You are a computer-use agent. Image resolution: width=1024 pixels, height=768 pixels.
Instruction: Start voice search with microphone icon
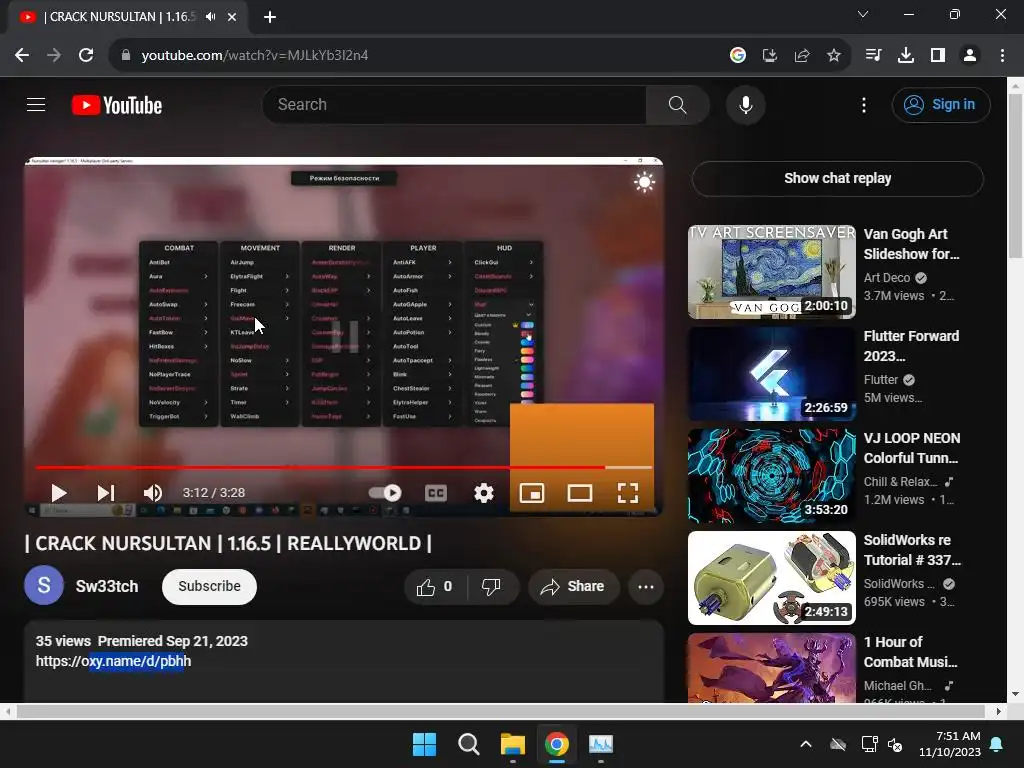pos(745,104)
